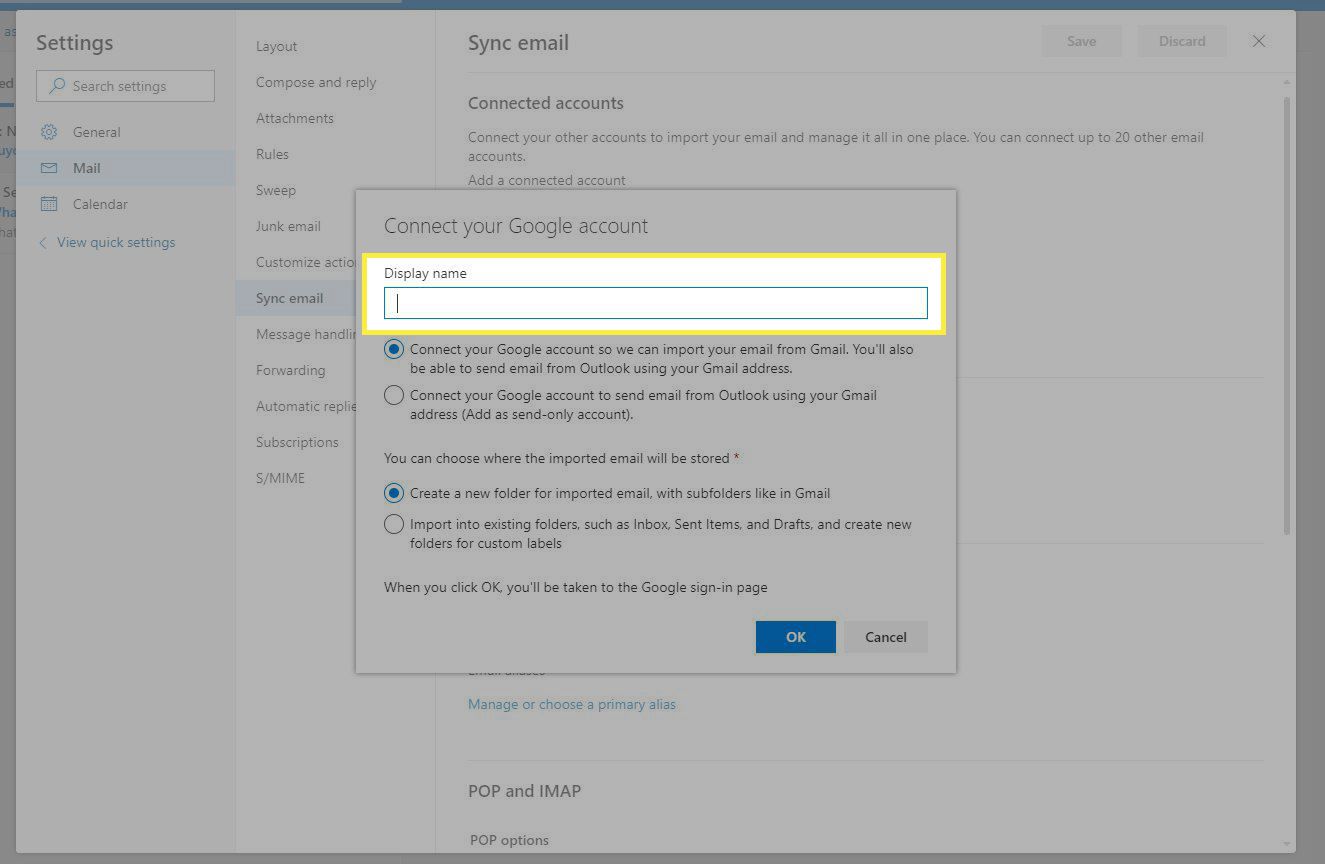Click the Connect your Google account title

(x=516, y=226)
